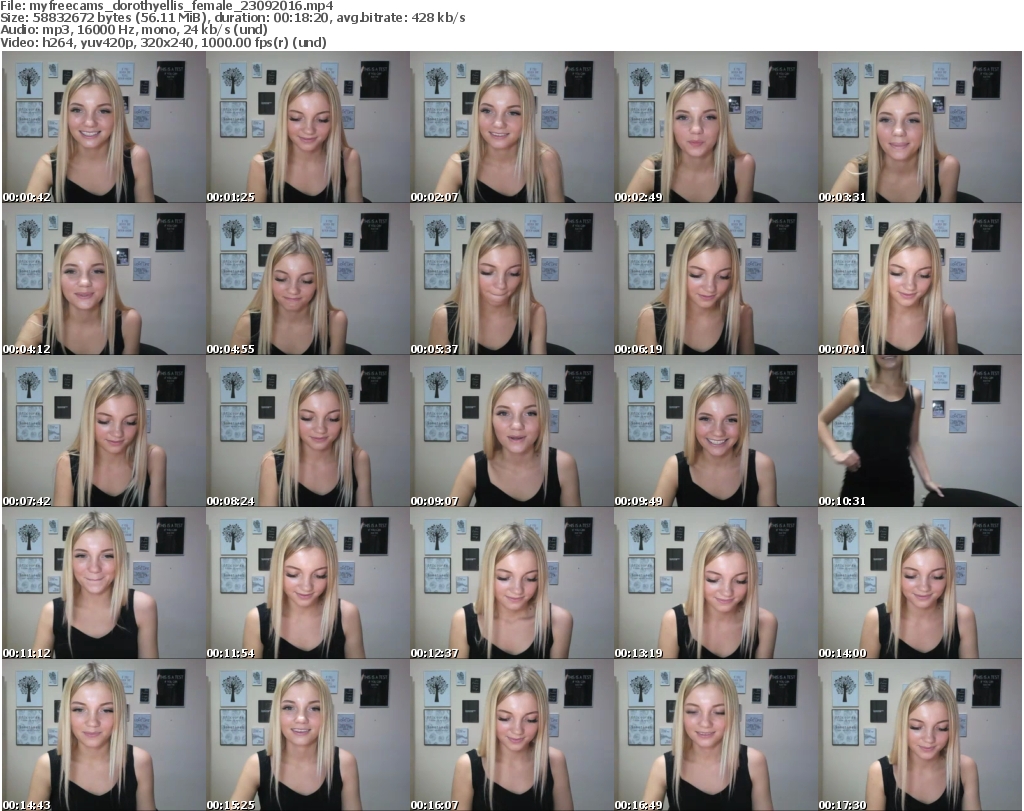
Task: Click the frame at 00:09:07
Action: (x=511, y=432)
